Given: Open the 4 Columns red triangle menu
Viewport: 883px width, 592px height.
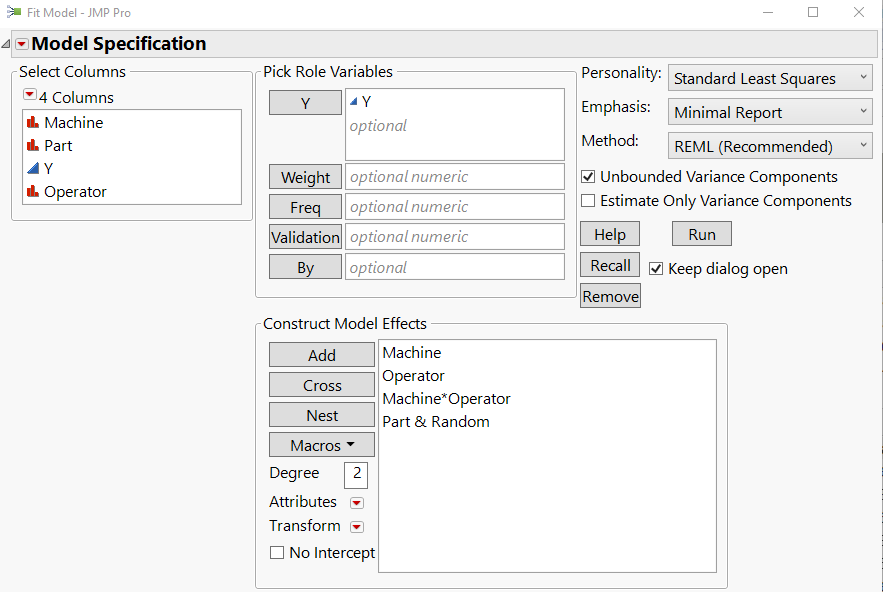Looking at the screenshot, I should 29,96.
